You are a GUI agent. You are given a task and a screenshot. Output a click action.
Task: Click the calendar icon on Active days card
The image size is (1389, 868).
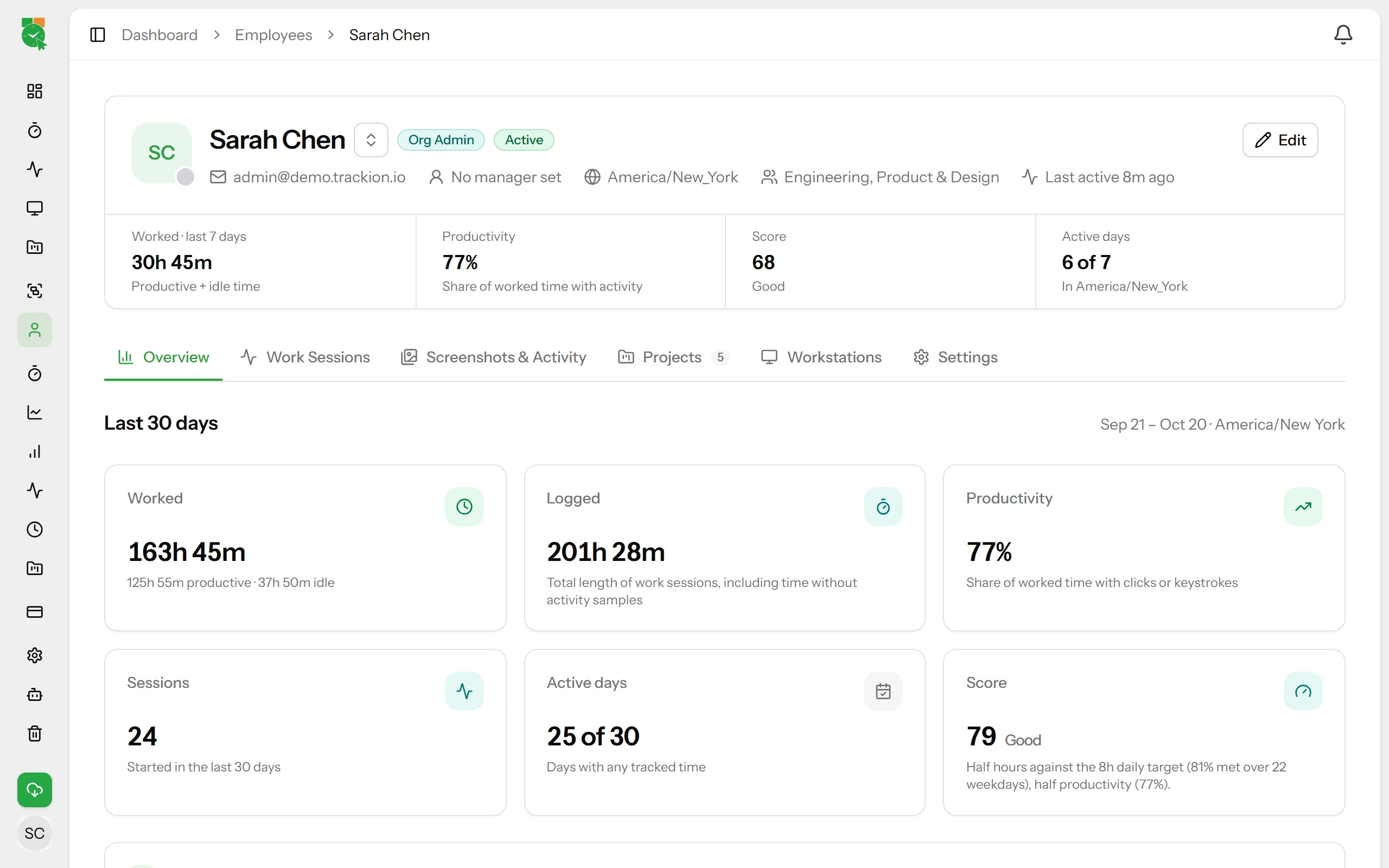[x=883, y=691]
